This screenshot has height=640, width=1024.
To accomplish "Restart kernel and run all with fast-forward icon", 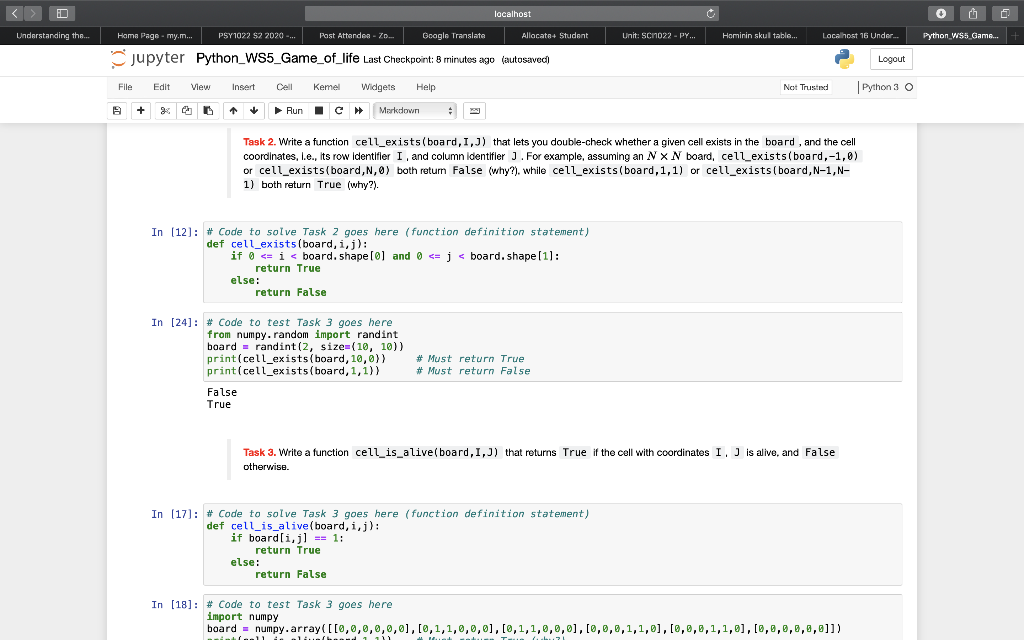I will [x=358, y=110].
